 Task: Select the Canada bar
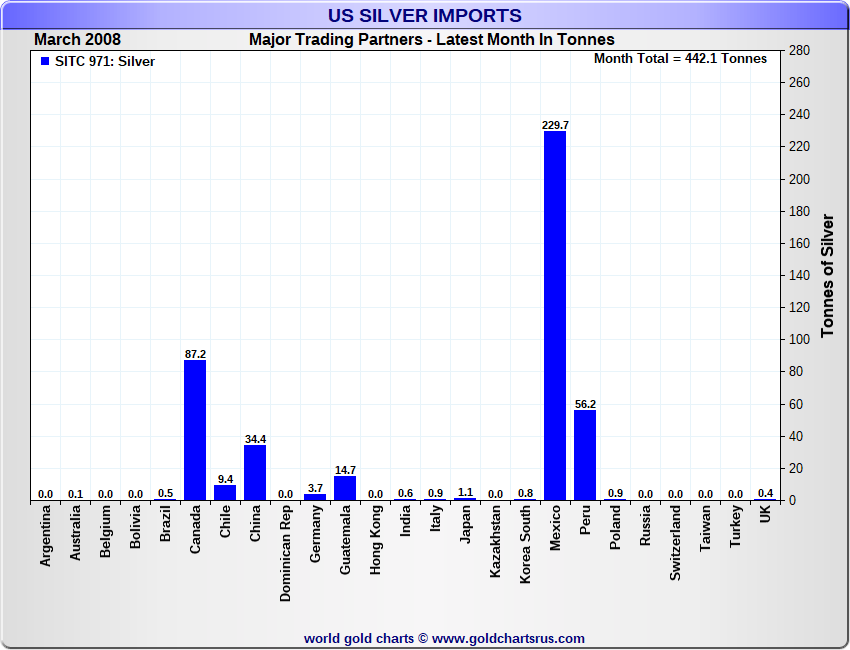(x=195, y=430)
